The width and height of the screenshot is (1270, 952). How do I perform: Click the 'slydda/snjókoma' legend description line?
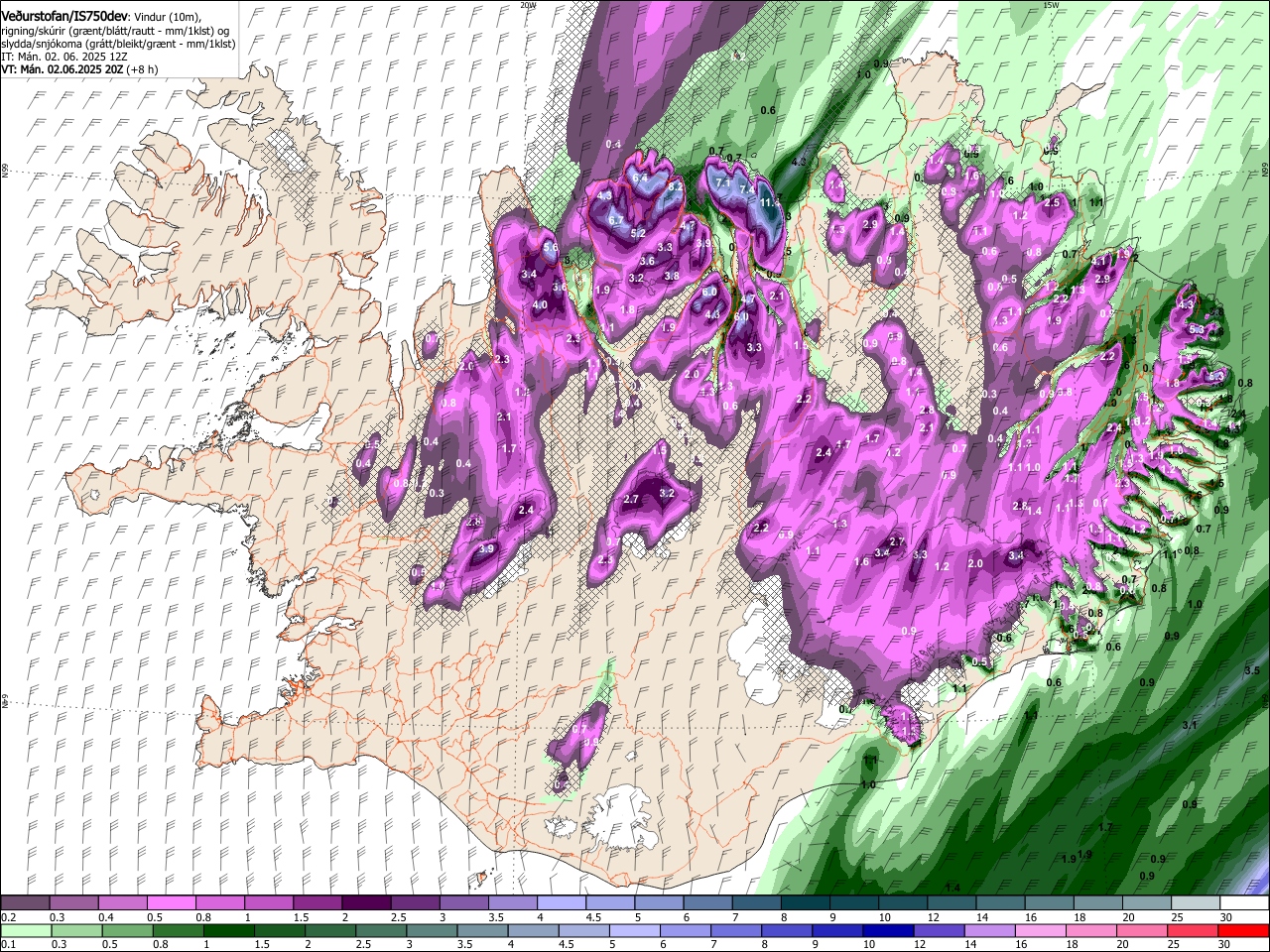[x=118, y=44]
